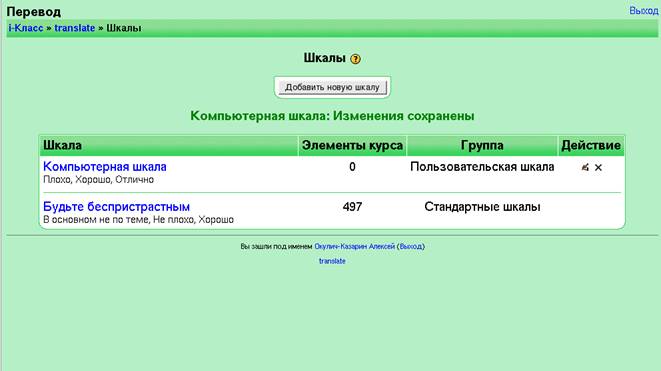The image size is (661, 371).
Task: Click the footer translate link
Action: [332, 261]
